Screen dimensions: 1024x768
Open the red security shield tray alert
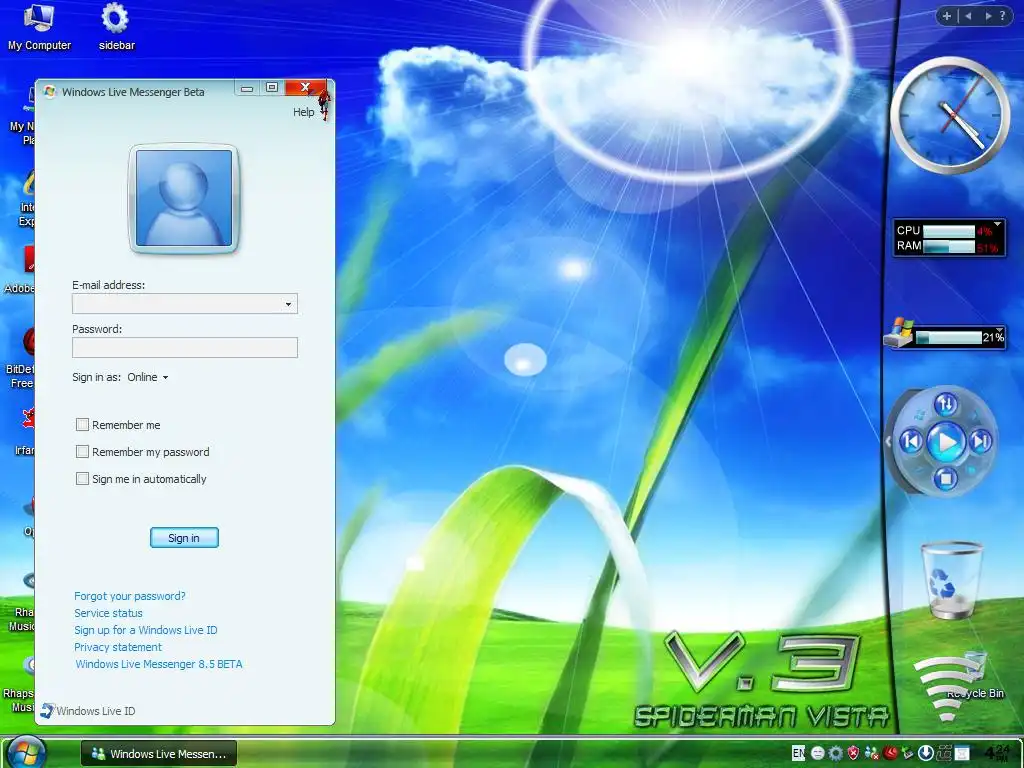click(x=853, y=753)
